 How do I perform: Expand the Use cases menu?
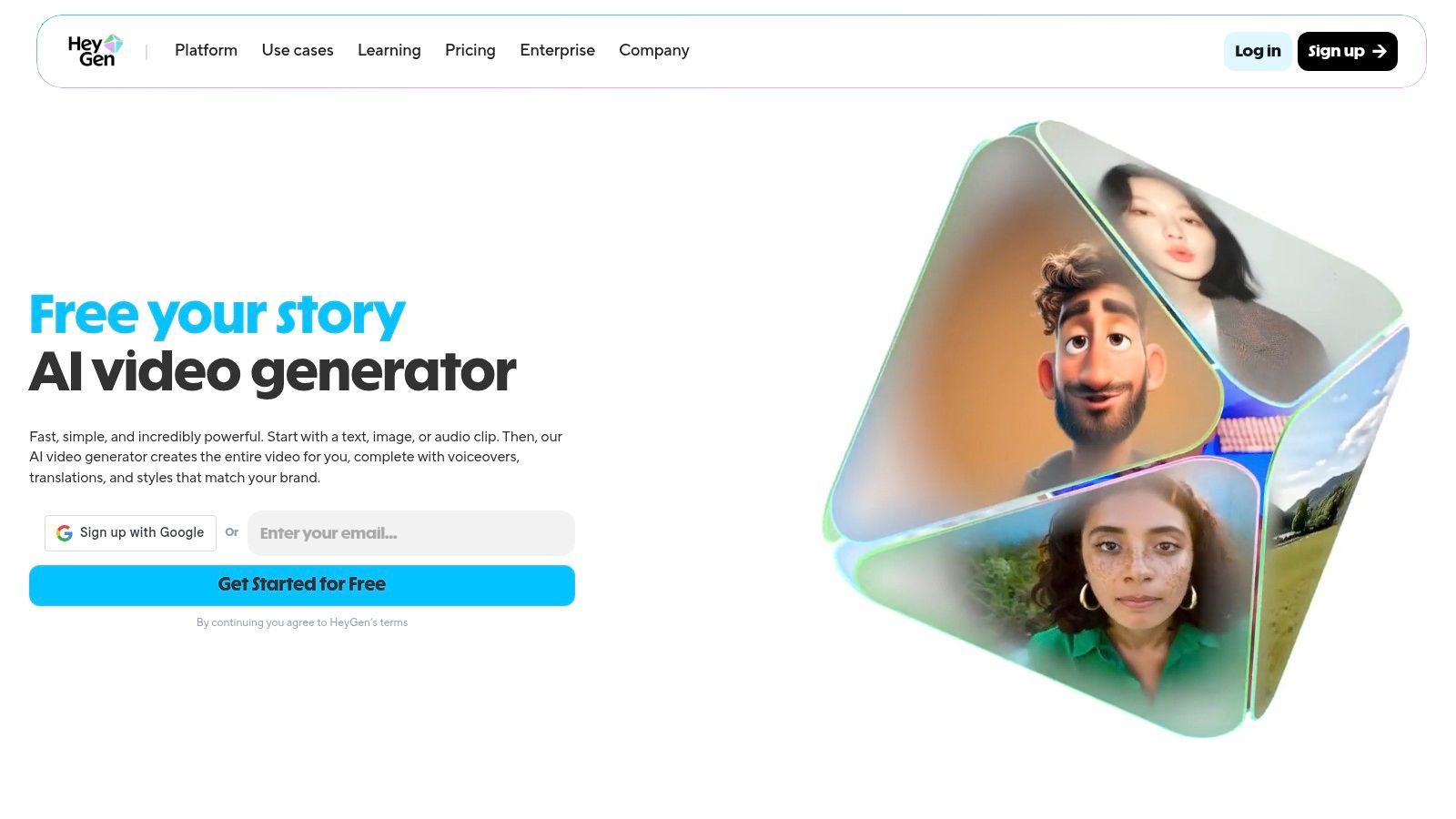[x=298, y=50]
